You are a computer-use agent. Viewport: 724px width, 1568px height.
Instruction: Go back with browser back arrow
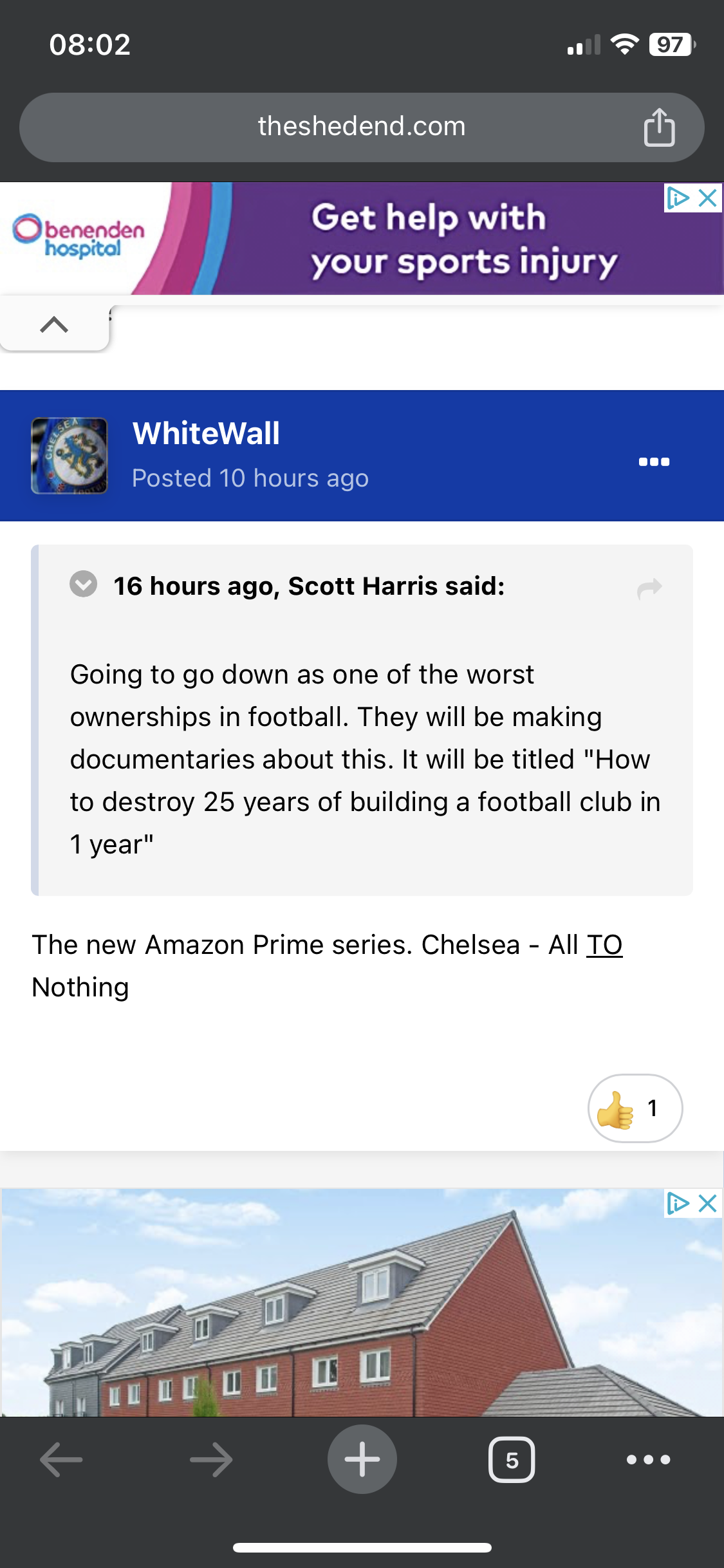pyautogui.click(x=61, y=1459)
